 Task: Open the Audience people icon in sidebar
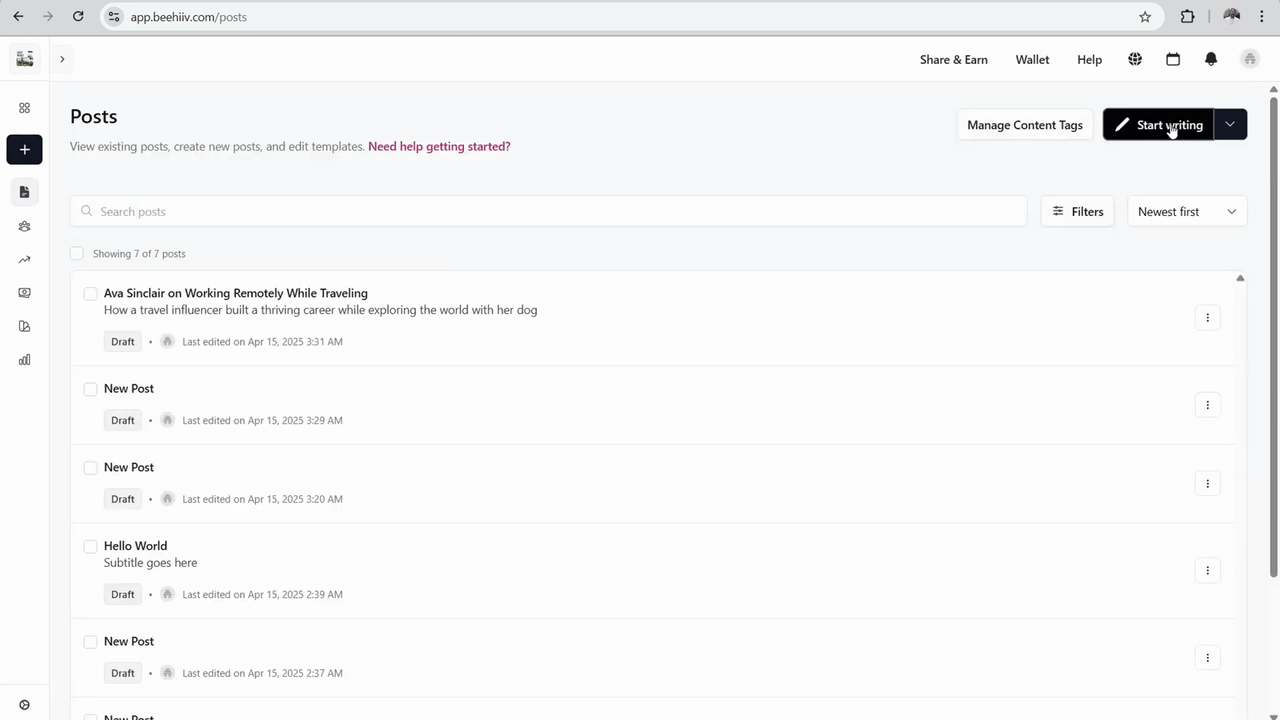(24, 226)
